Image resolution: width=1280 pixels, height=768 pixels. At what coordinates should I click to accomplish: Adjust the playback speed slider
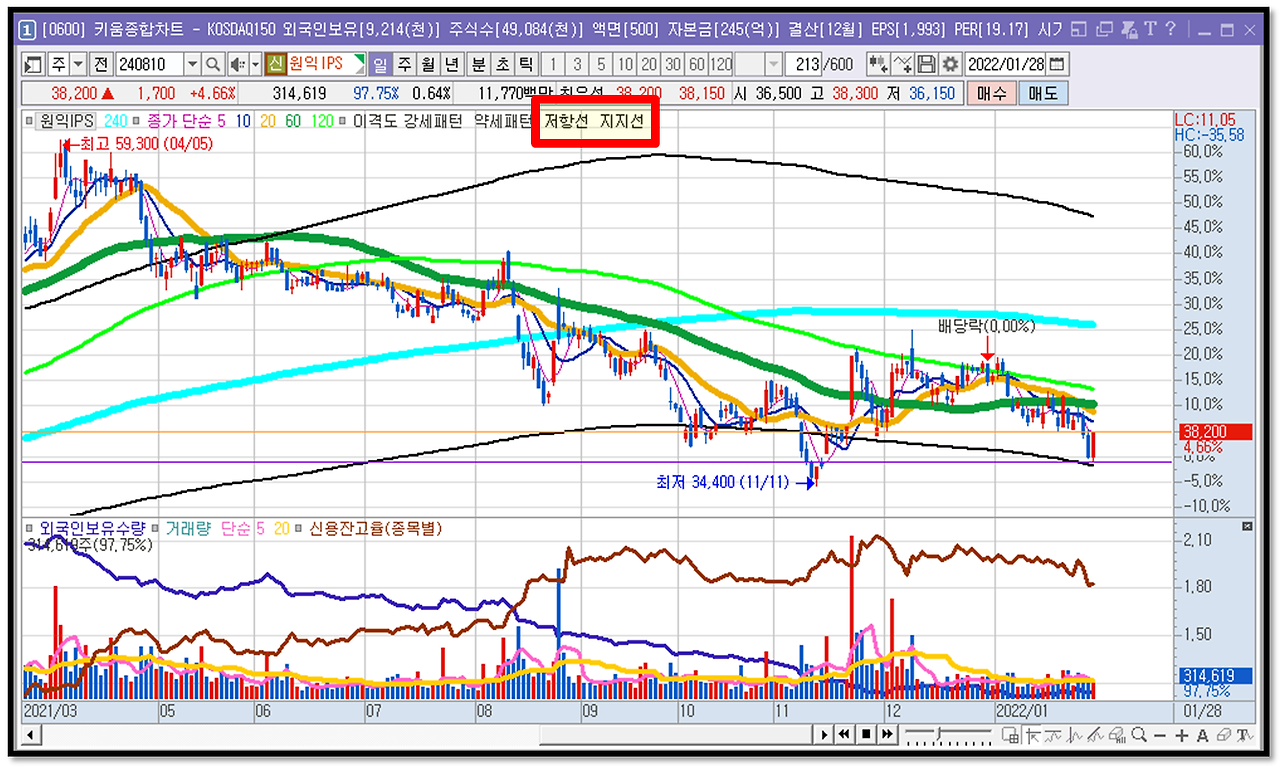point(939,735)
